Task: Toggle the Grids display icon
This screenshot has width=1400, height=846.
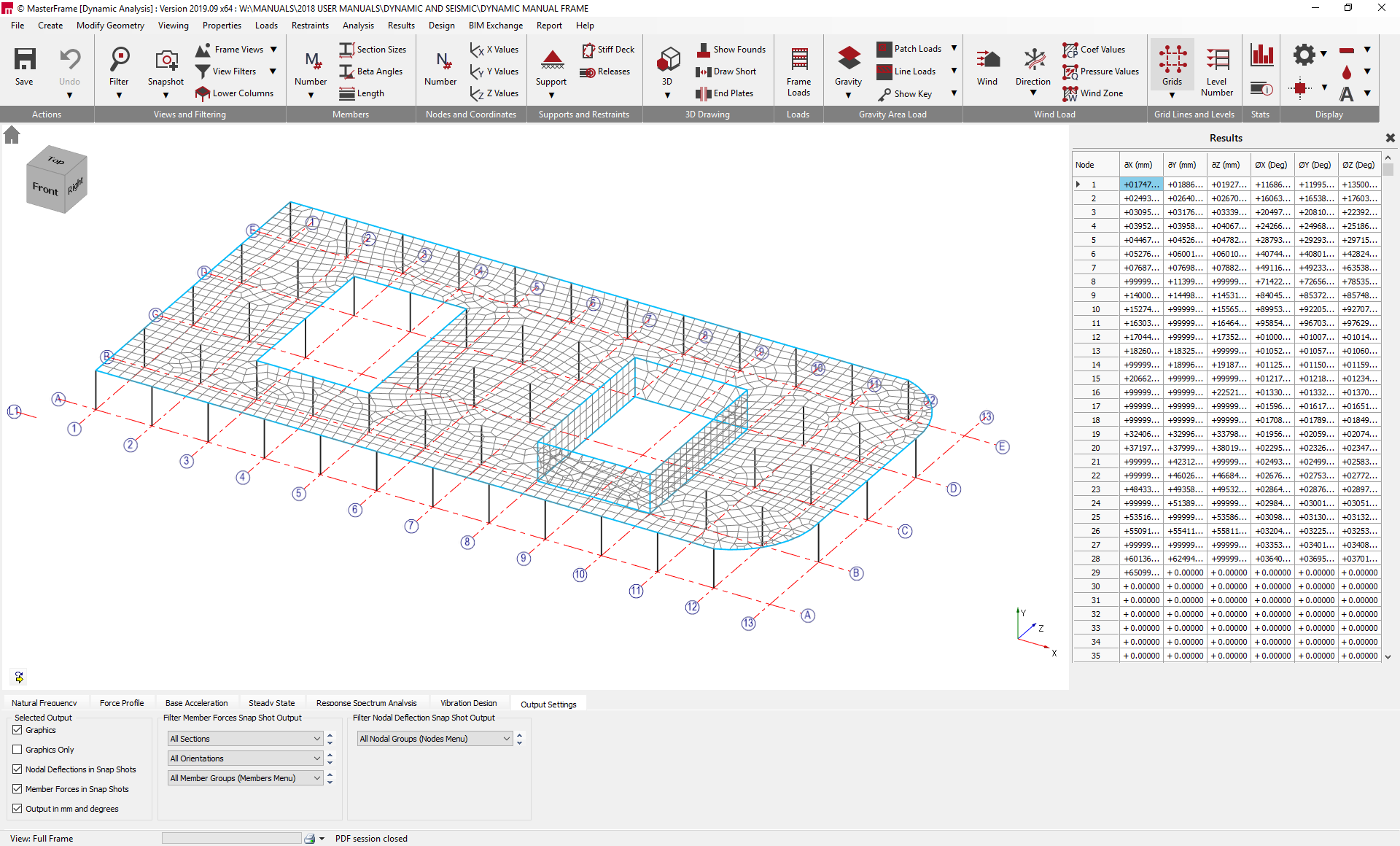Action: 1172,60
